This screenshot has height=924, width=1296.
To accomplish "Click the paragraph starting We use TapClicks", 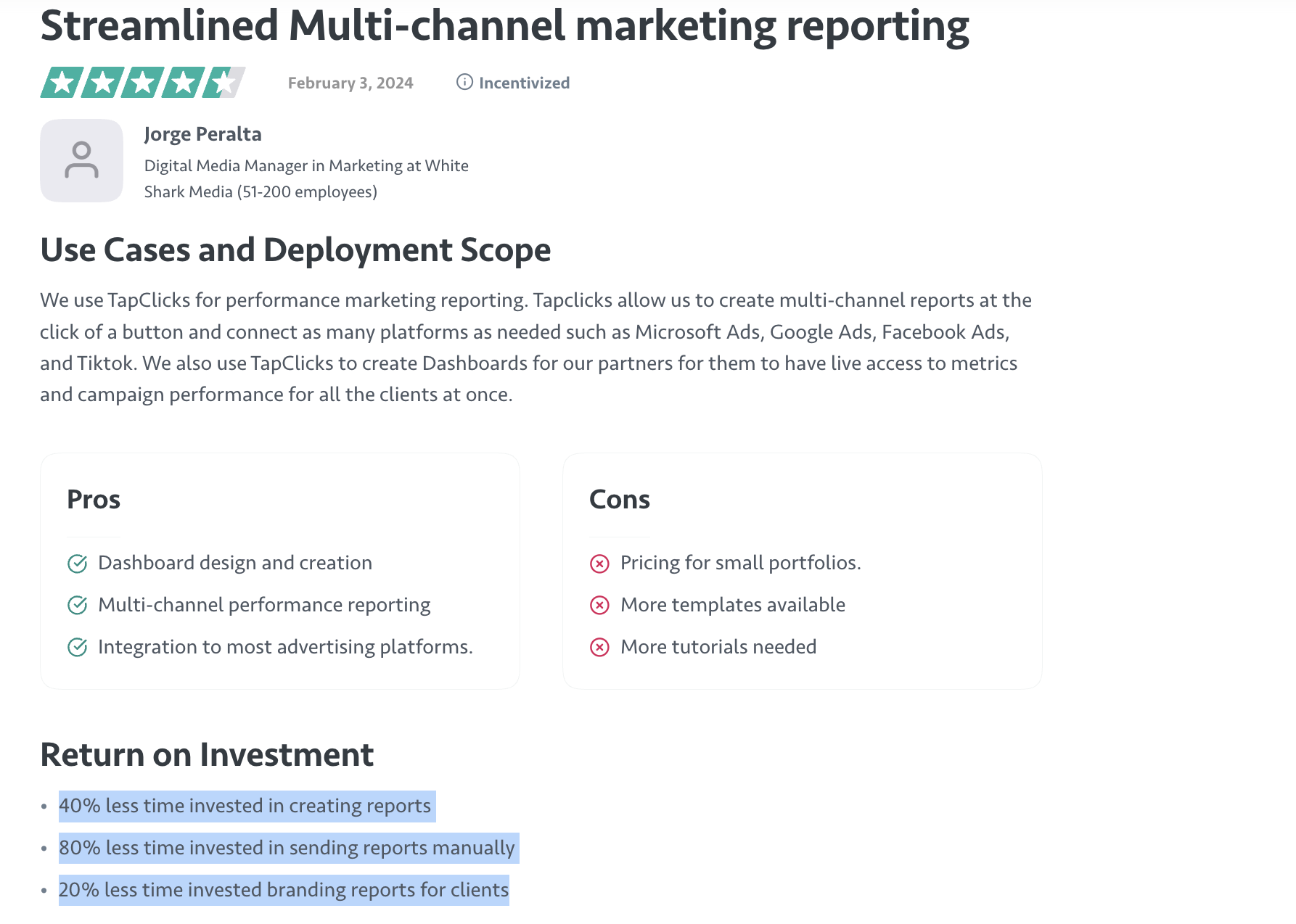I will pos(536,347).
